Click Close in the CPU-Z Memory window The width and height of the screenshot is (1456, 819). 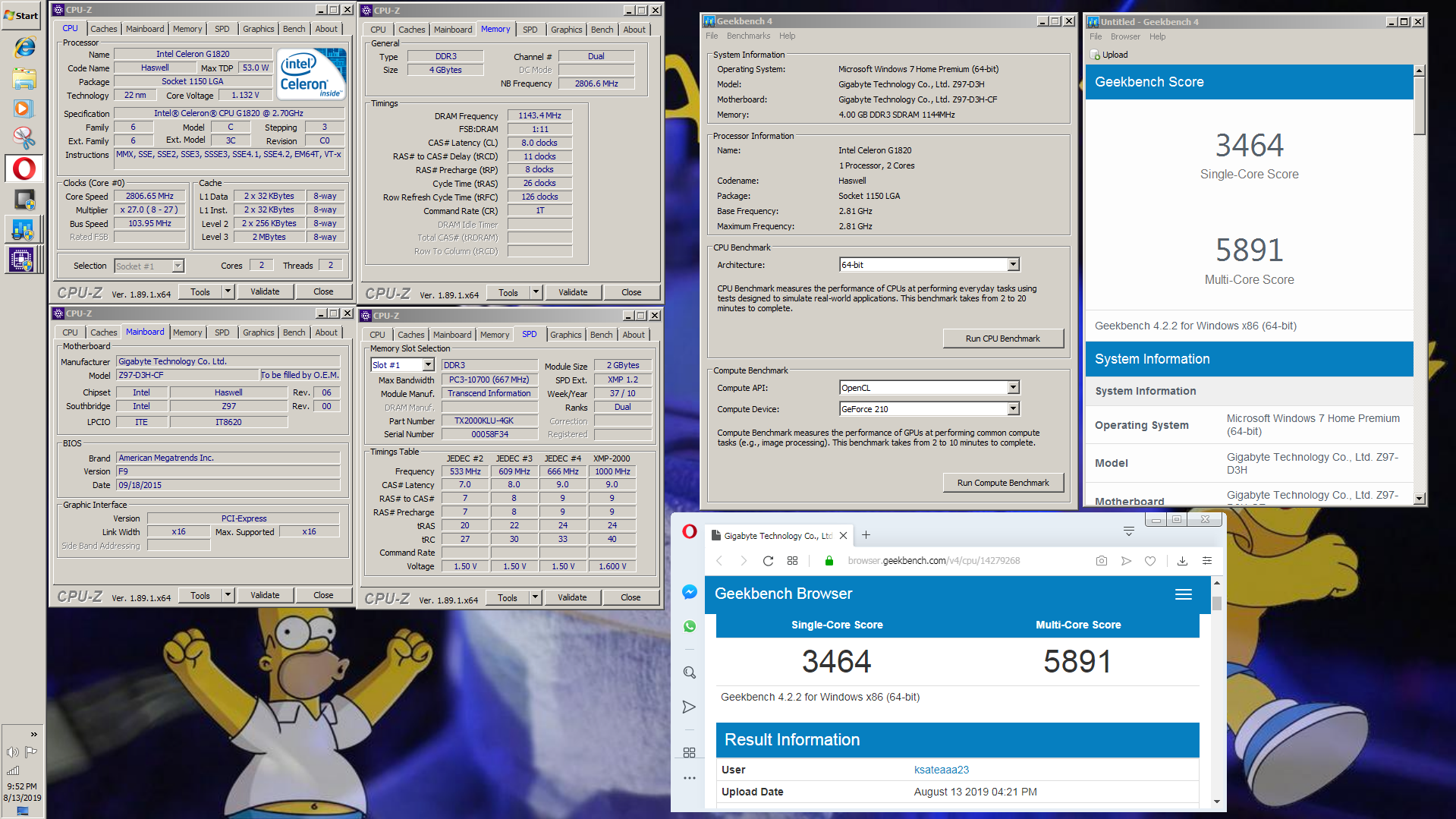tap(631, 292)
